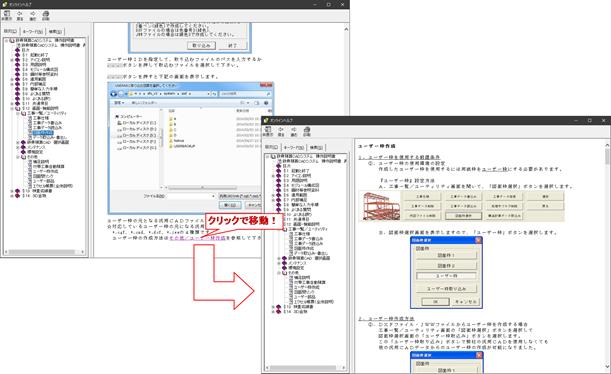This screenshot has width=611, height=374.
Task: Expand the §13 node in the back window tree
Action: [x=12, y=191]
